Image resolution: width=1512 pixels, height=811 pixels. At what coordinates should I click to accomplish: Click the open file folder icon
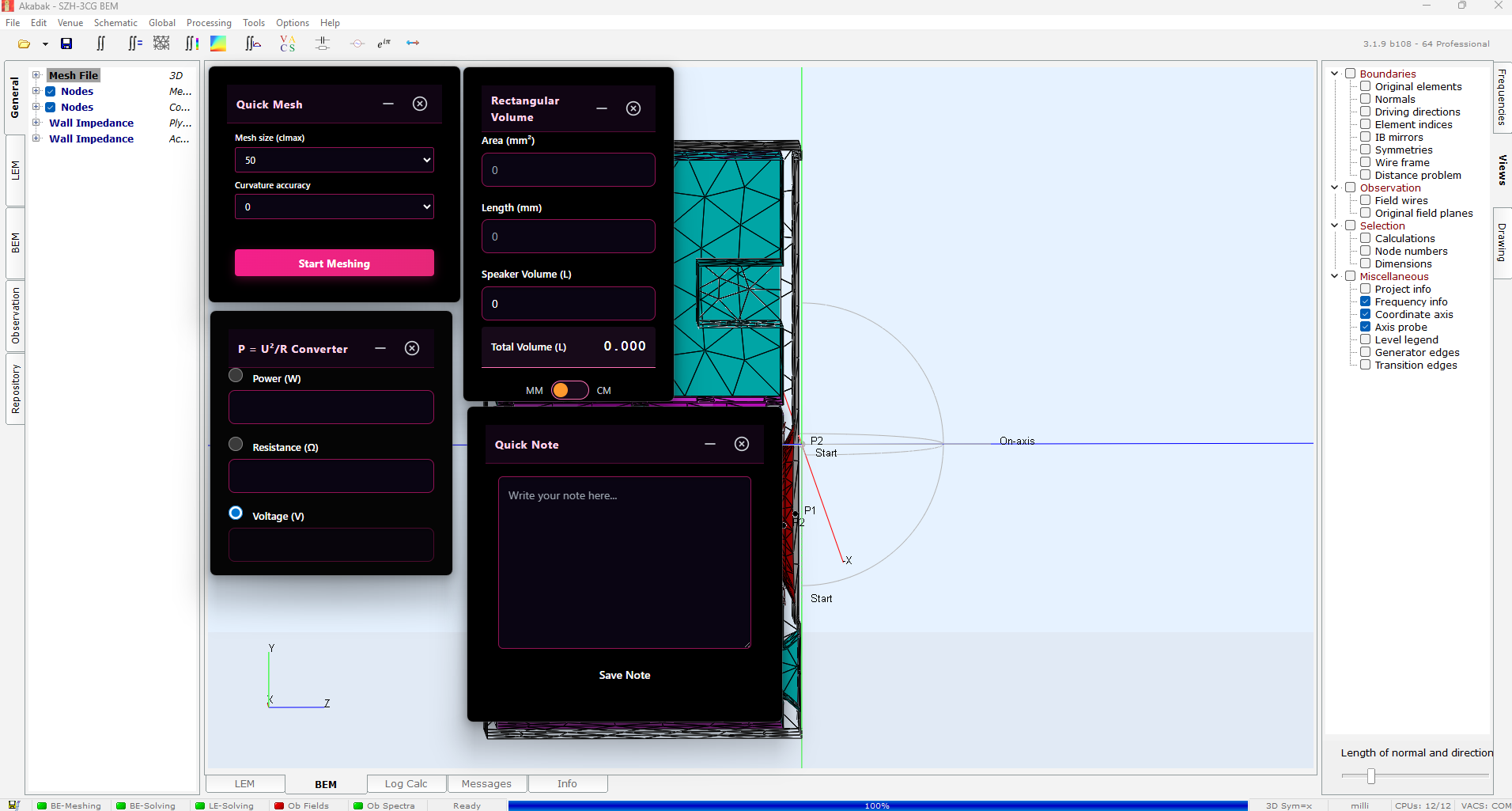click(x=24, y=44)
